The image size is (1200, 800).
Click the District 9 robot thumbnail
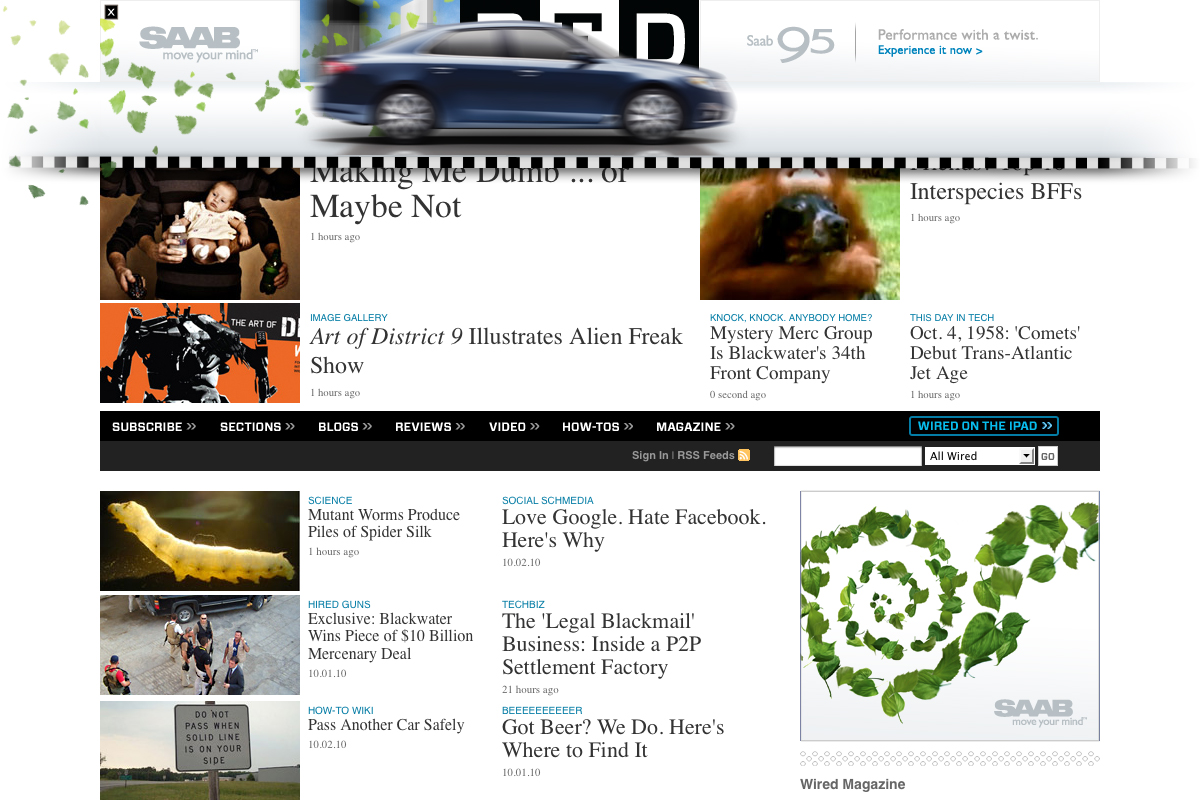[x=200, y=353]
